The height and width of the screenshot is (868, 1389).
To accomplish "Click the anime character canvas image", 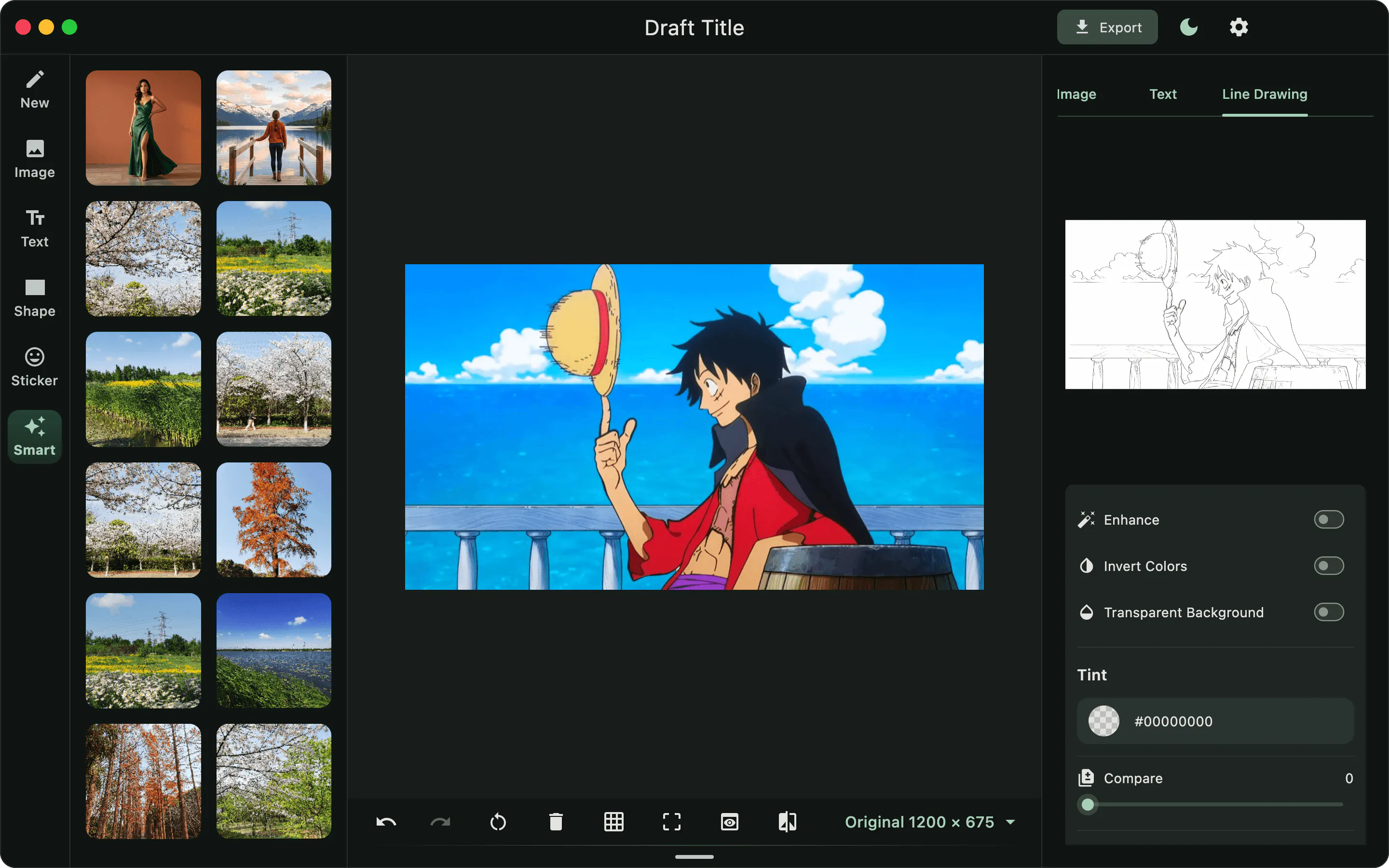I will [694, 427].
